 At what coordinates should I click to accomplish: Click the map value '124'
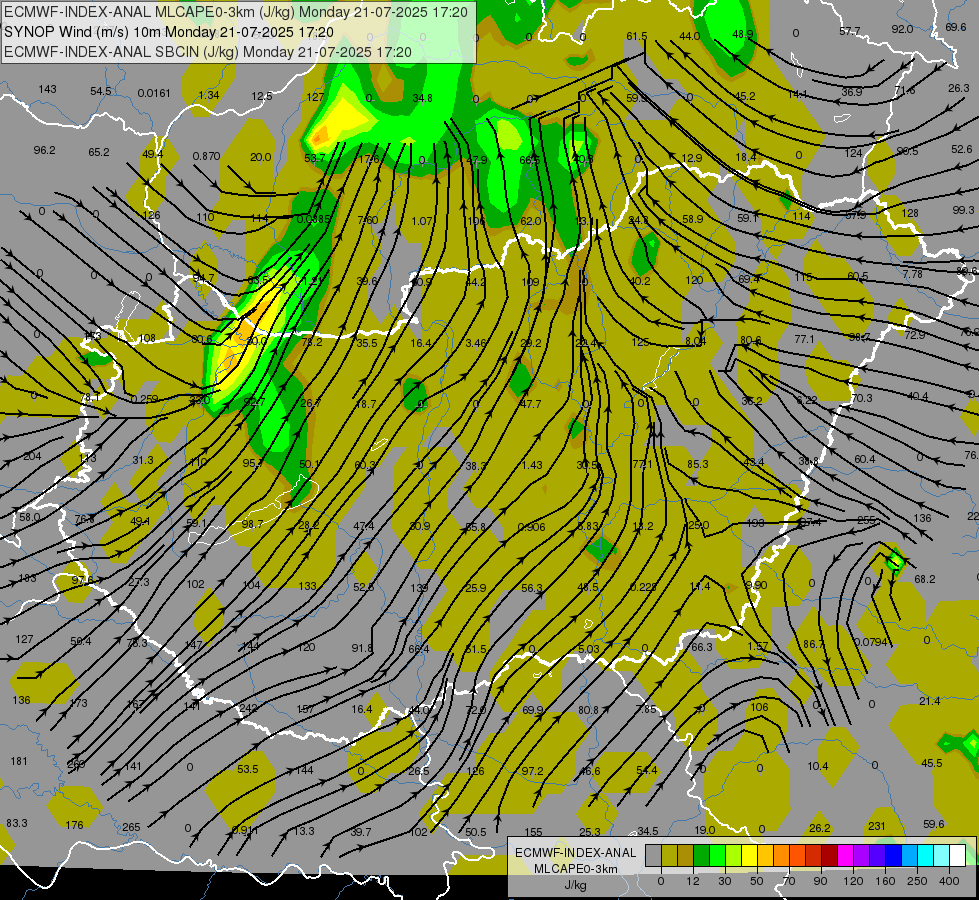[853, 153]
